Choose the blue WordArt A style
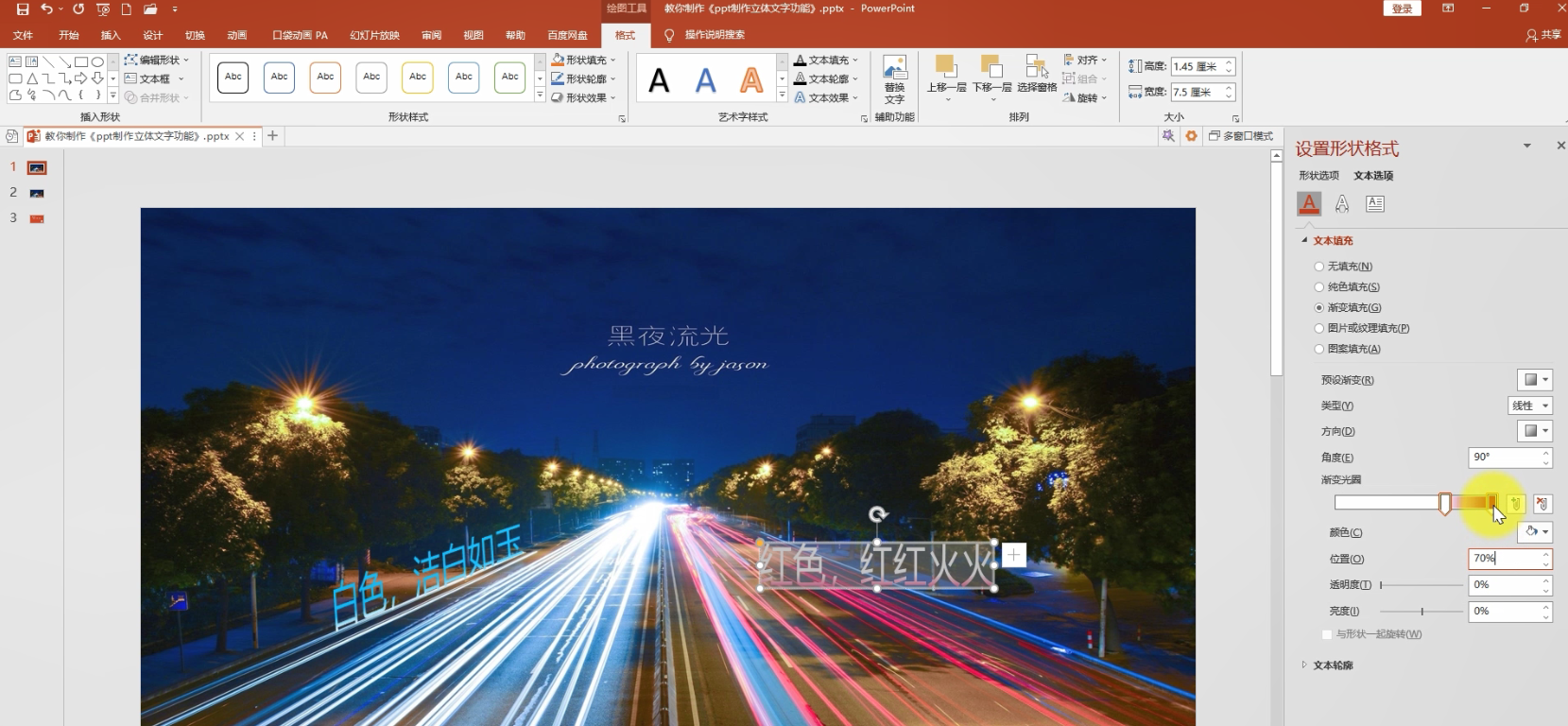The width and height of the screenshot is (1568, 726). click(705, 80)
